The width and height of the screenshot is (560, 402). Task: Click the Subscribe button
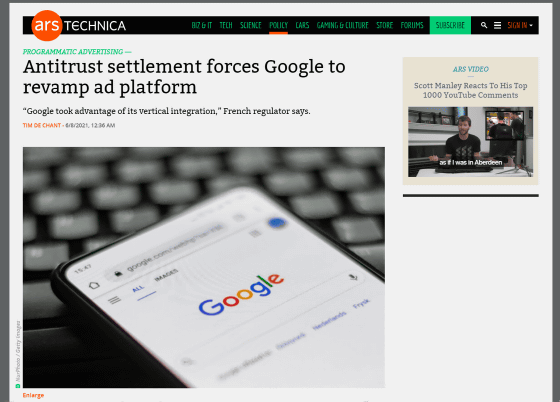450,25
